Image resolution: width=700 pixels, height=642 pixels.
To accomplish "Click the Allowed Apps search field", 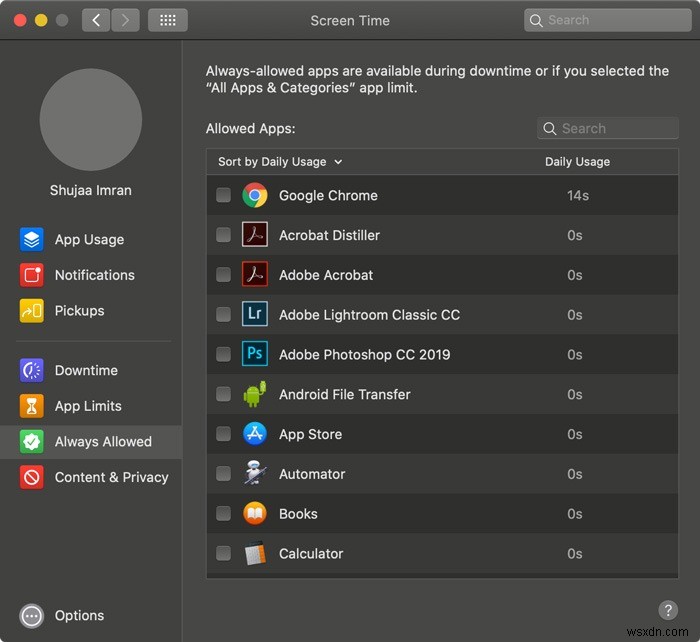I will (609, 128).
